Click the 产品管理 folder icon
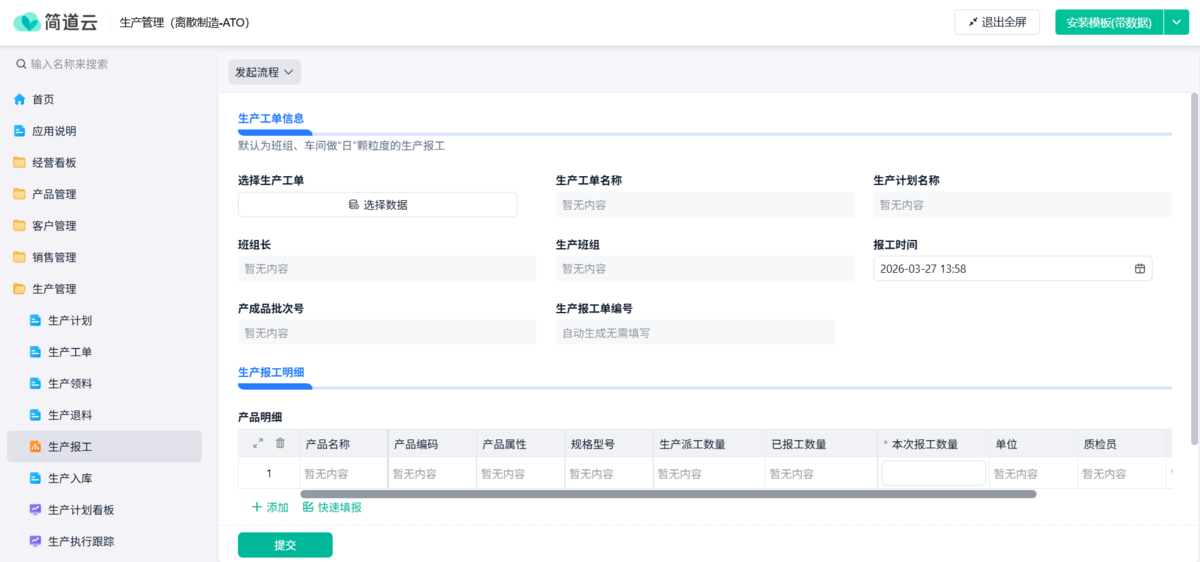Image resolution: width=1200 pixels, height=562 pixels. click(19, 194)
